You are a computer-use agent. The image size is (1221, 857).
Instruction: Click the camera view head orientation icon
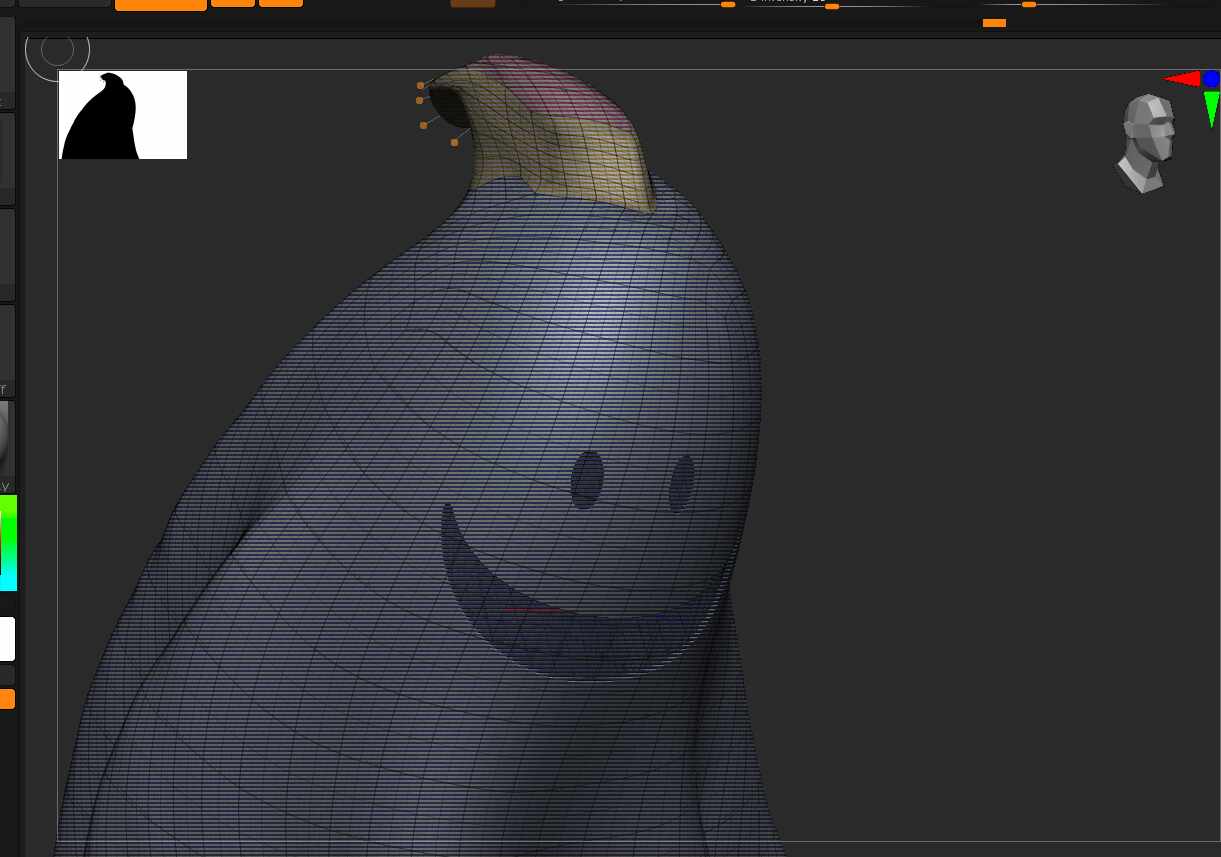(x=1146, y=143)
